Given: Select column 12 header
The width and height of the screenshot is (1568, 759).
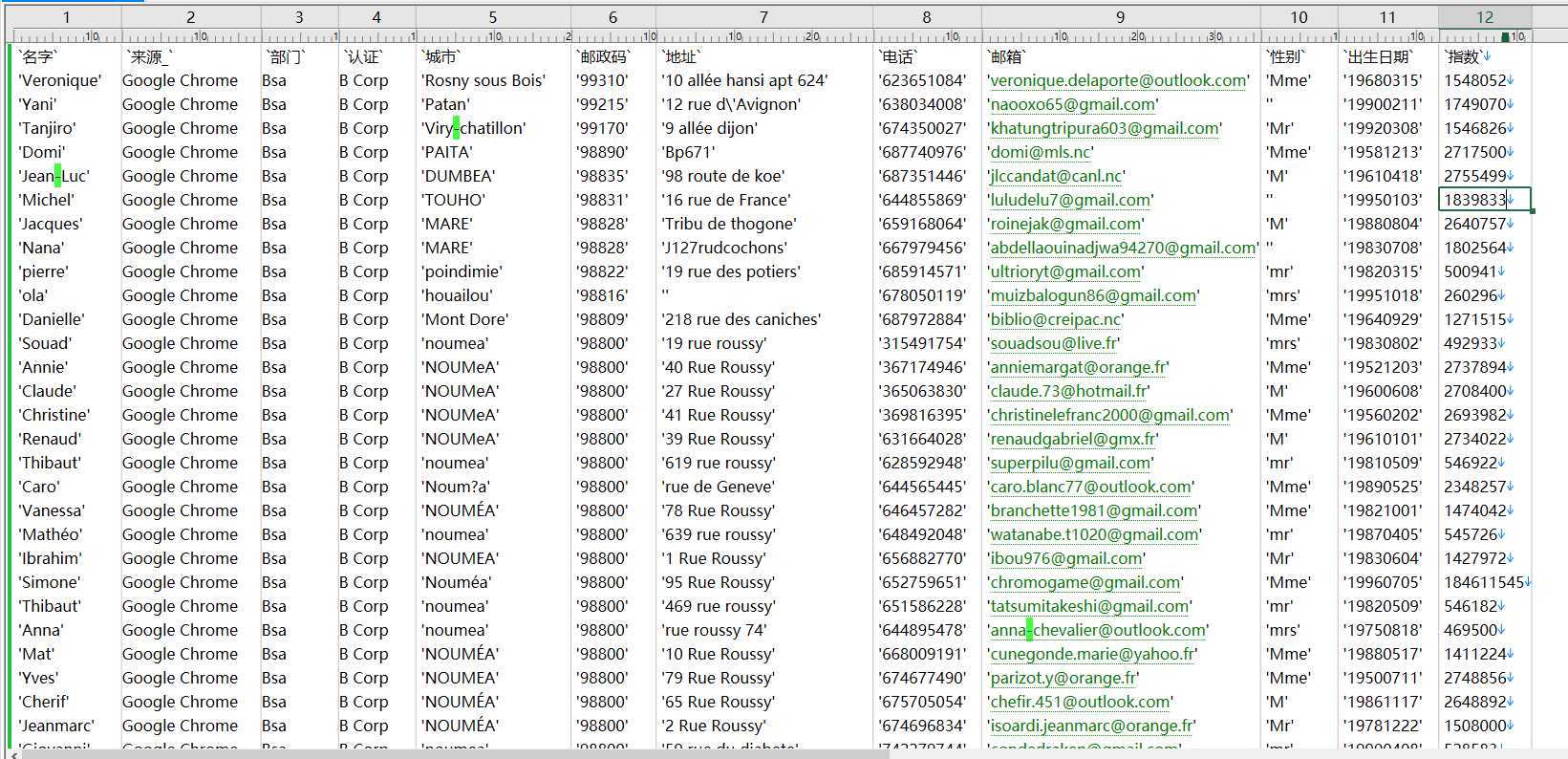Looking at the screenshot, I should coord(1485,17).
